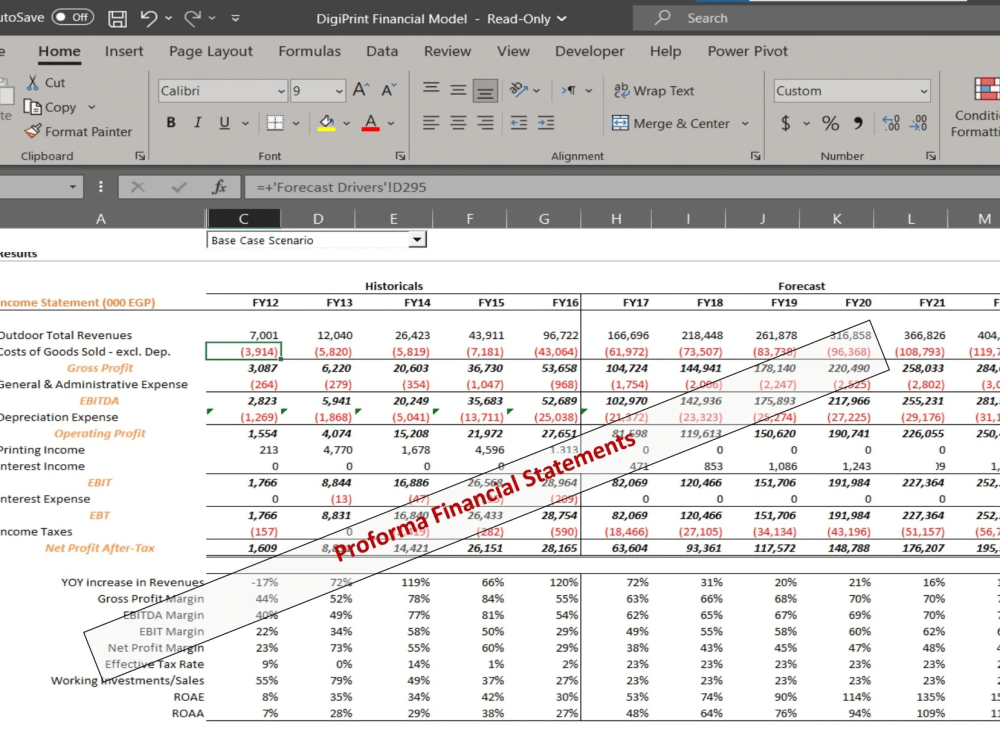1000x750 pixels.
Task: Click Increase Decimal icon
Action: tap(891, 123)
